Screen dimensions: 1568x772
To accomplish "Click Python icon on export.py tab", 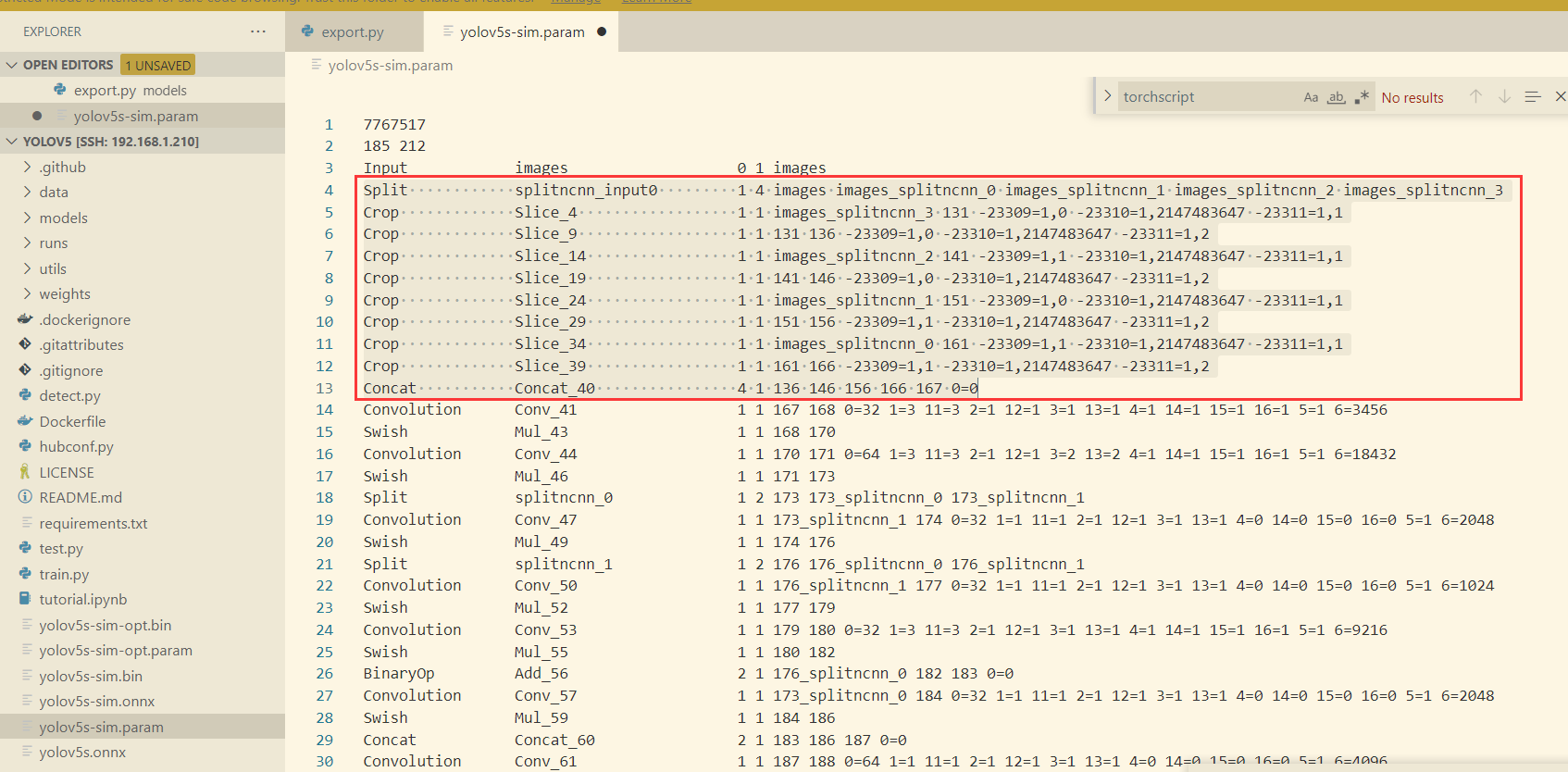I will click(307, 31).
